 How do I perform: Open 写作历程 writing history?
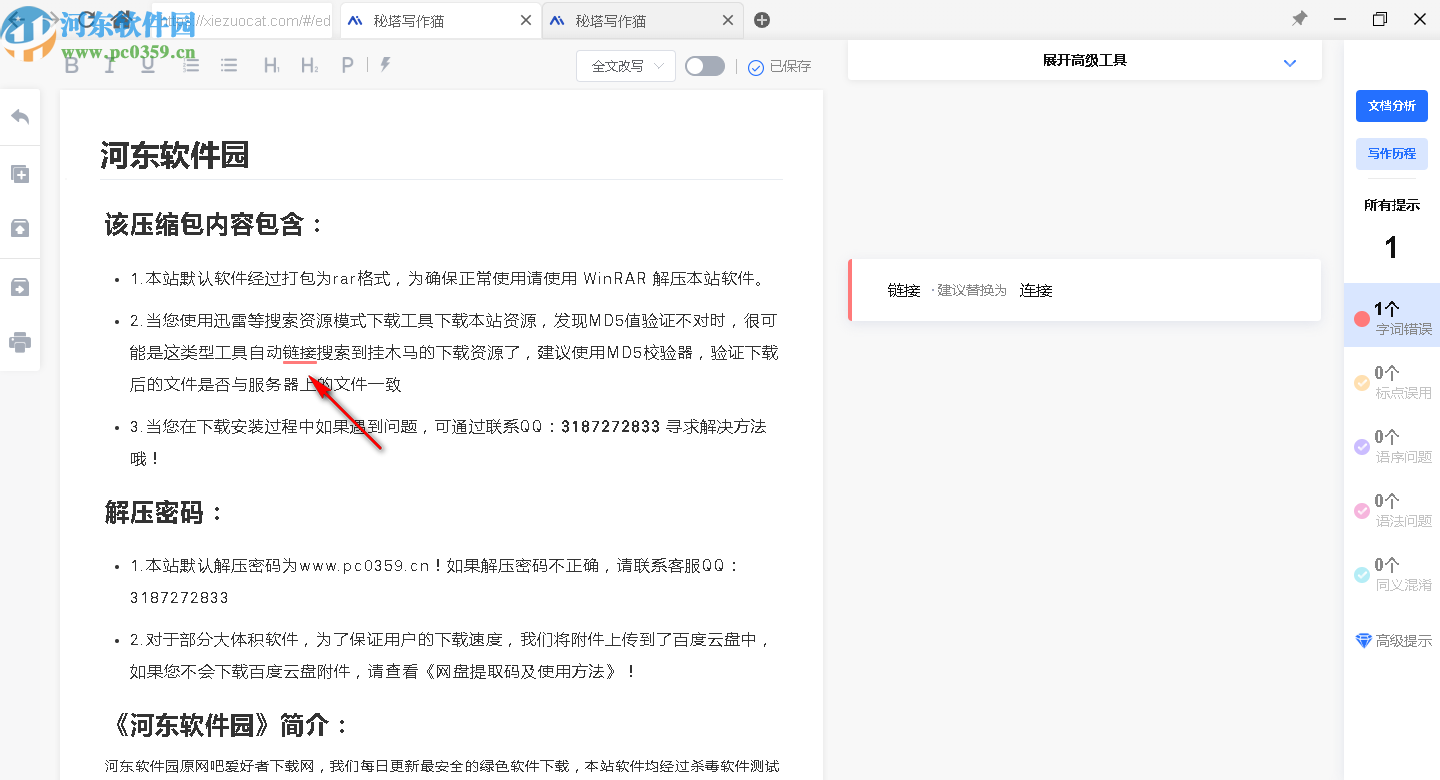tap(1392, 154)
